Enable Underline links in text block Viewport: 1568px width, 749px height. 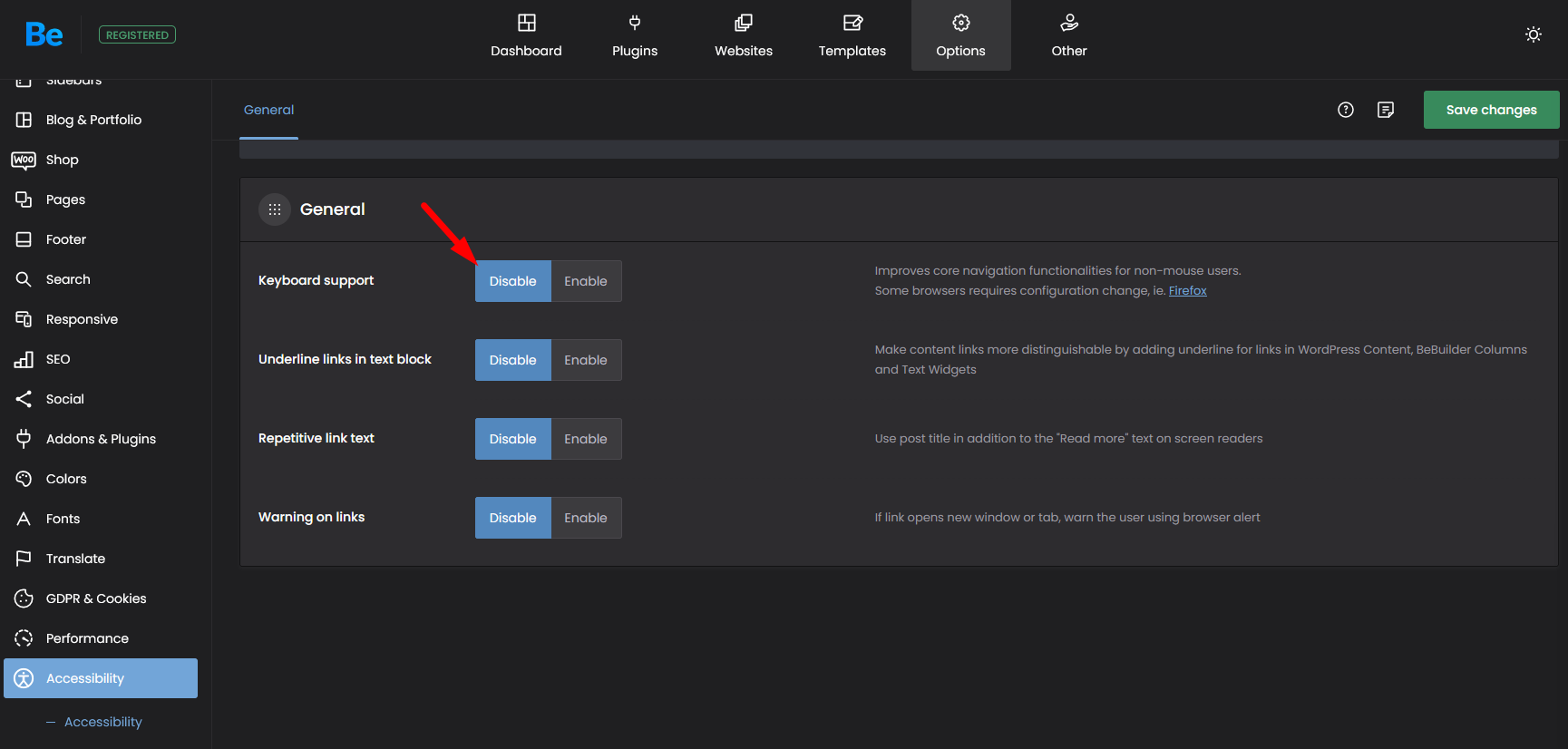coord(586,360)
